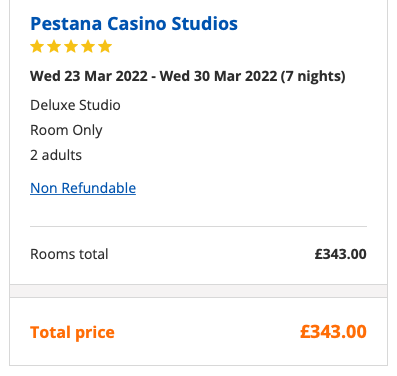Click the Room Only board basis text
This screenshot has width=397, height=376.
pos(66,130)
